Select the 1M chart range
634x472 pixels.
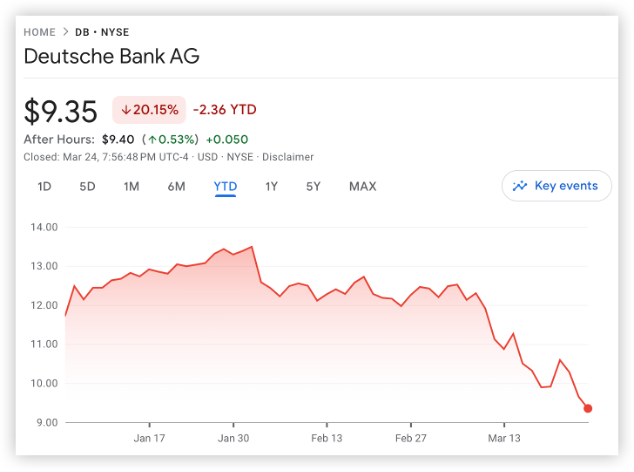tap(131, 186)
